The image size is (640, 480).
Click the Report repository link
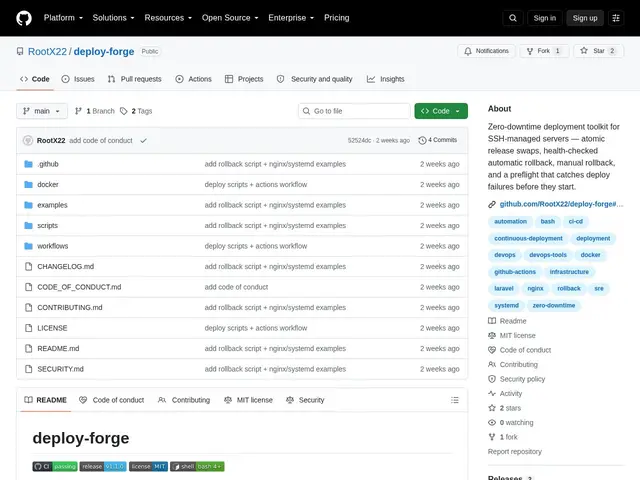[514, 451]
